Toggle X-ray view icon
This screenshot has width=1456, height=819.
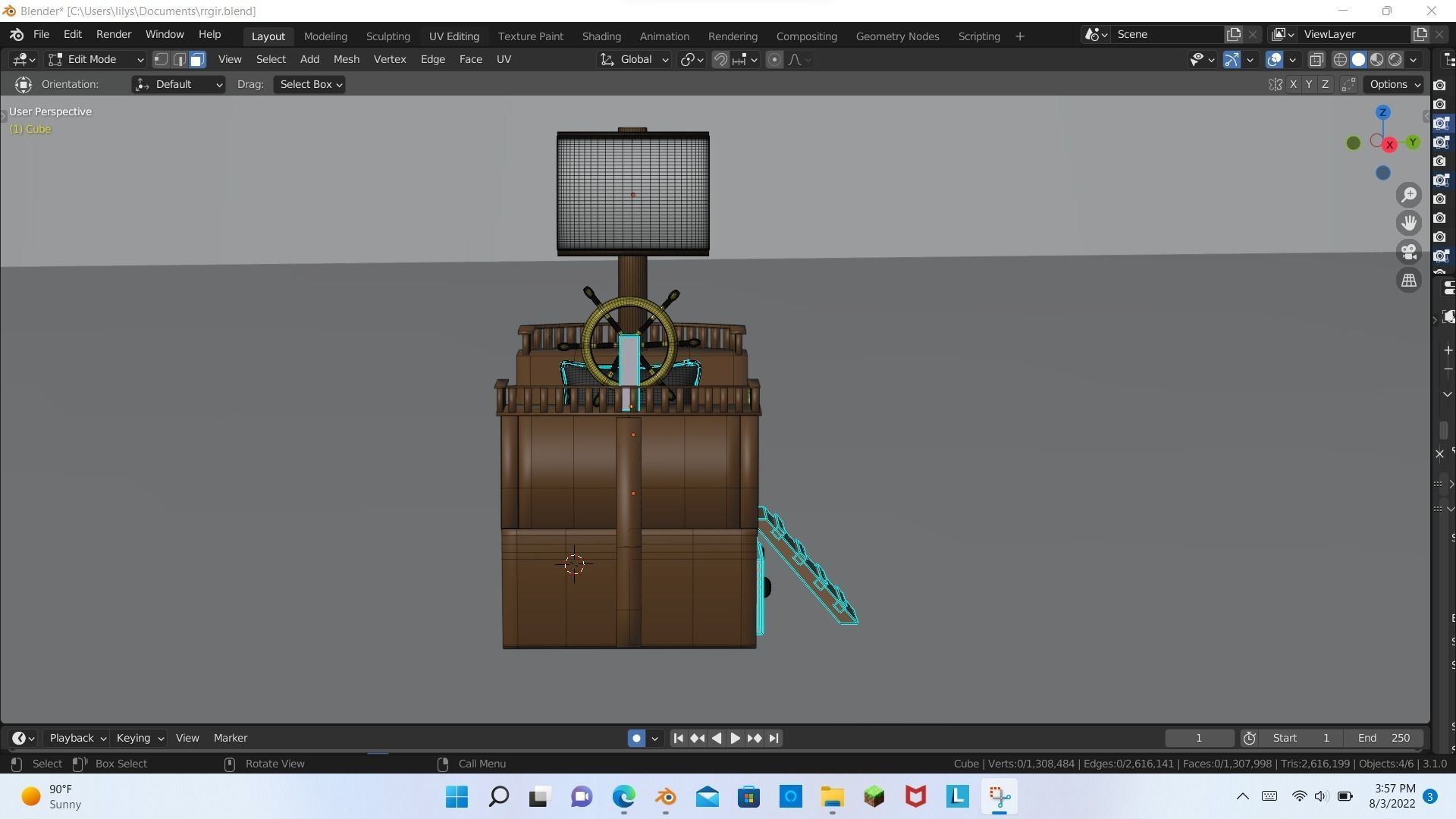[x=1316, y=60]
